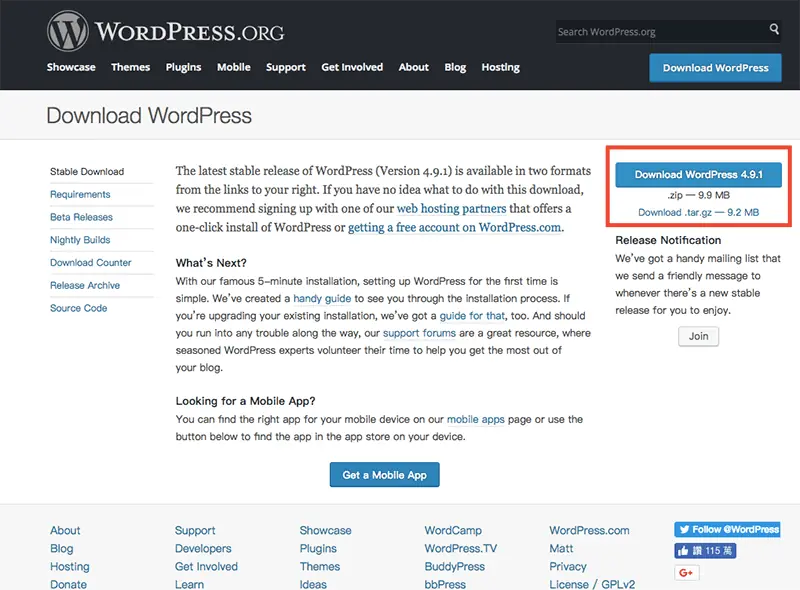Click footer Blog link

pyautogui.click(x=62, y=549)
